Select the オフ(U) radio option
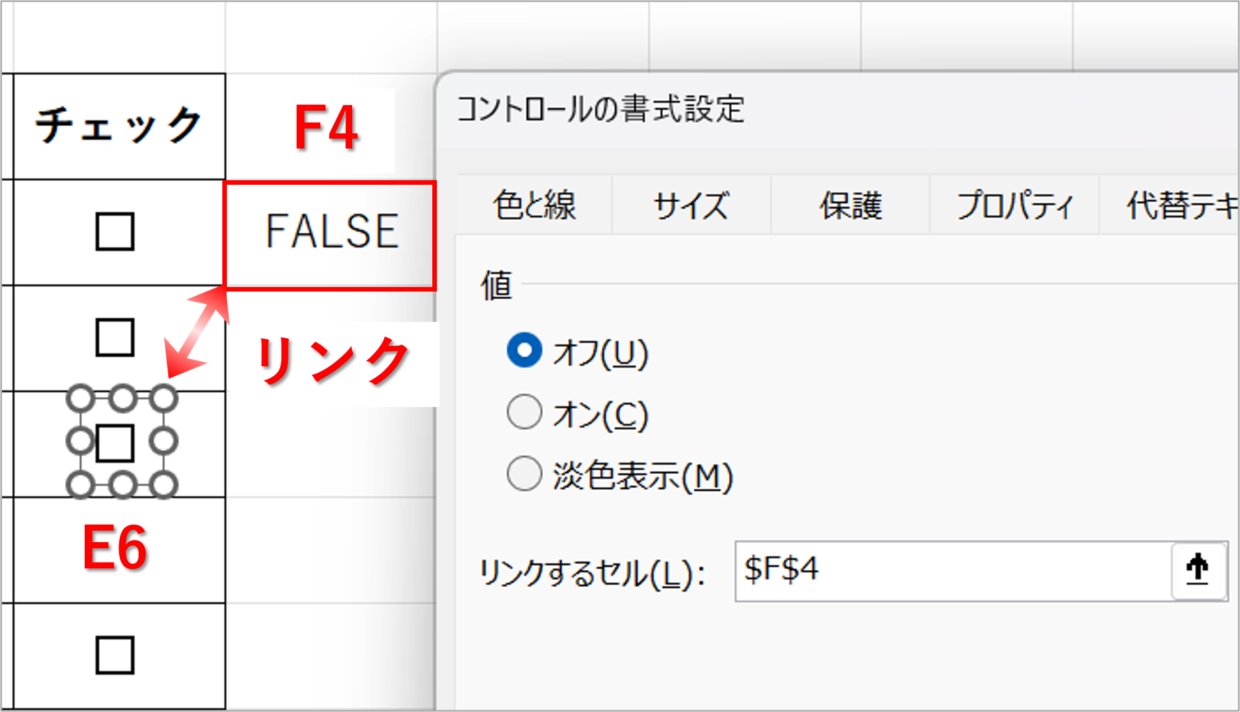This screenshot has width=1240, height=712. (524, 351)
